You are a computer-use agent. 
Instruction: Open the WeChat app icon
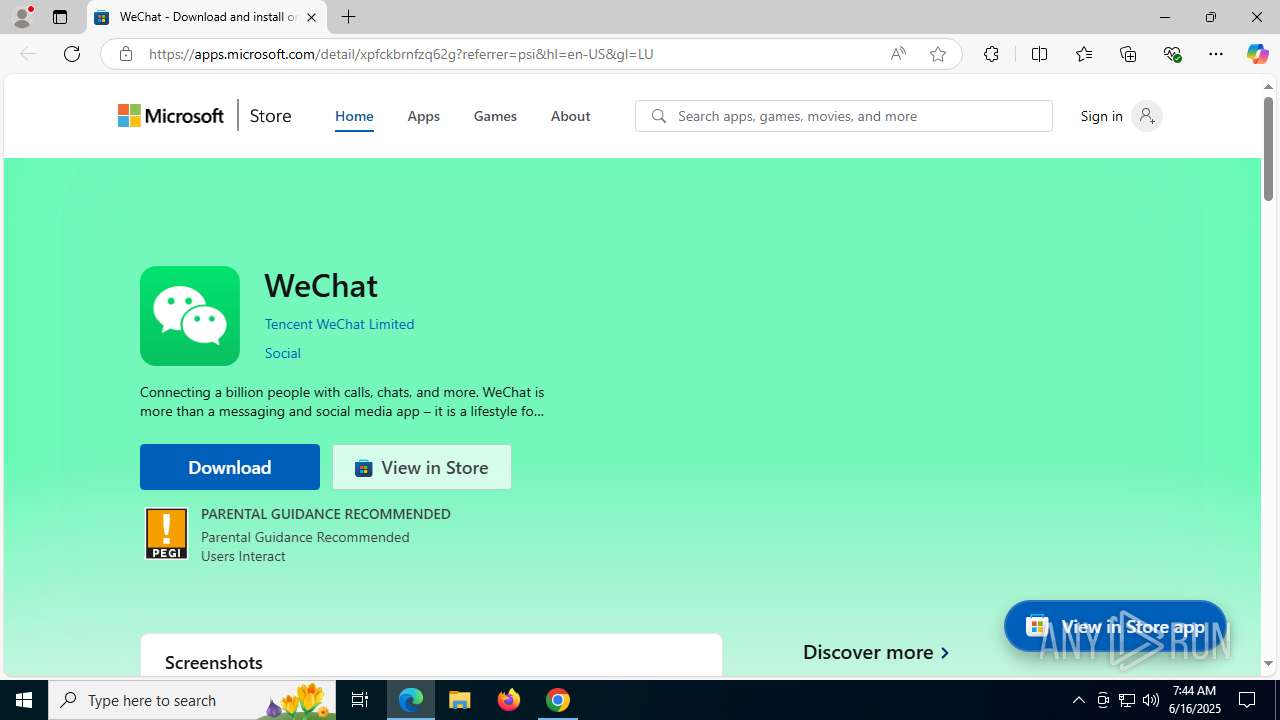coord(190,316)
